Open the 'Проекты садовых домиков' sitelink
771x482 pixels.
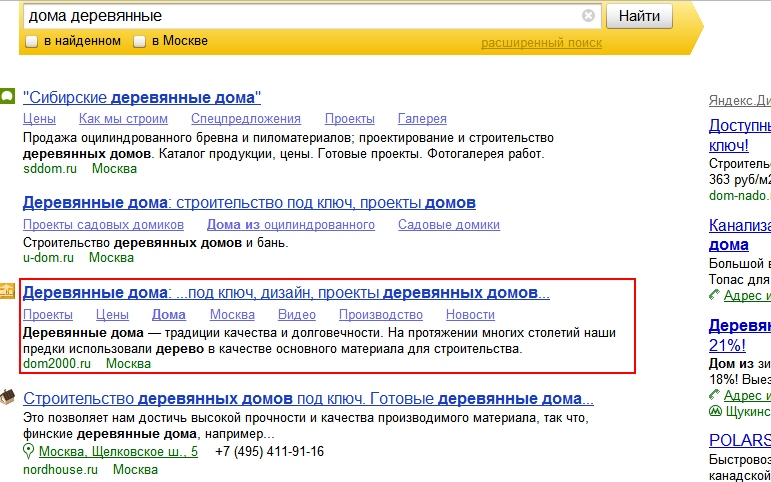point(103,225)
